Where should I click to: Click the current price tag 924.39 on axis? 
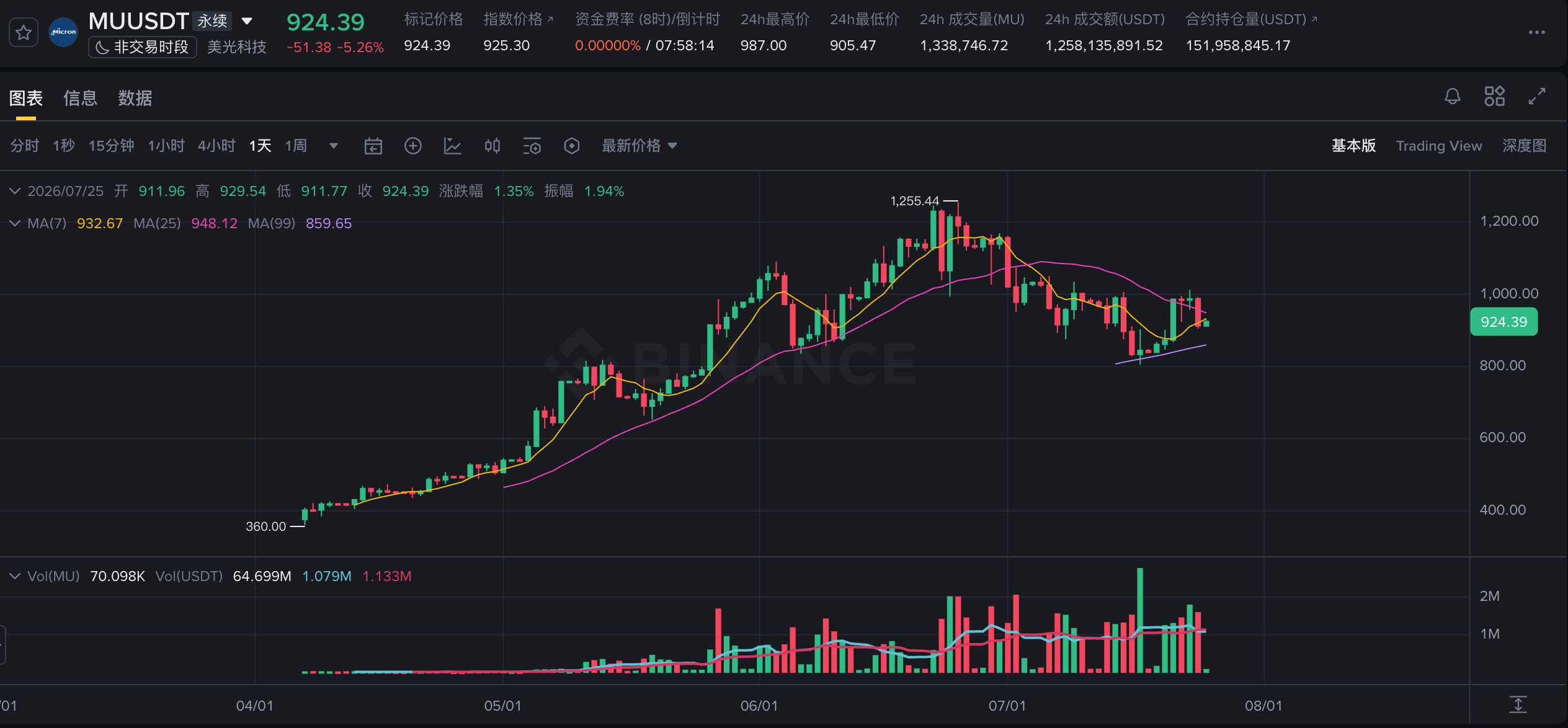point(1503,322)
